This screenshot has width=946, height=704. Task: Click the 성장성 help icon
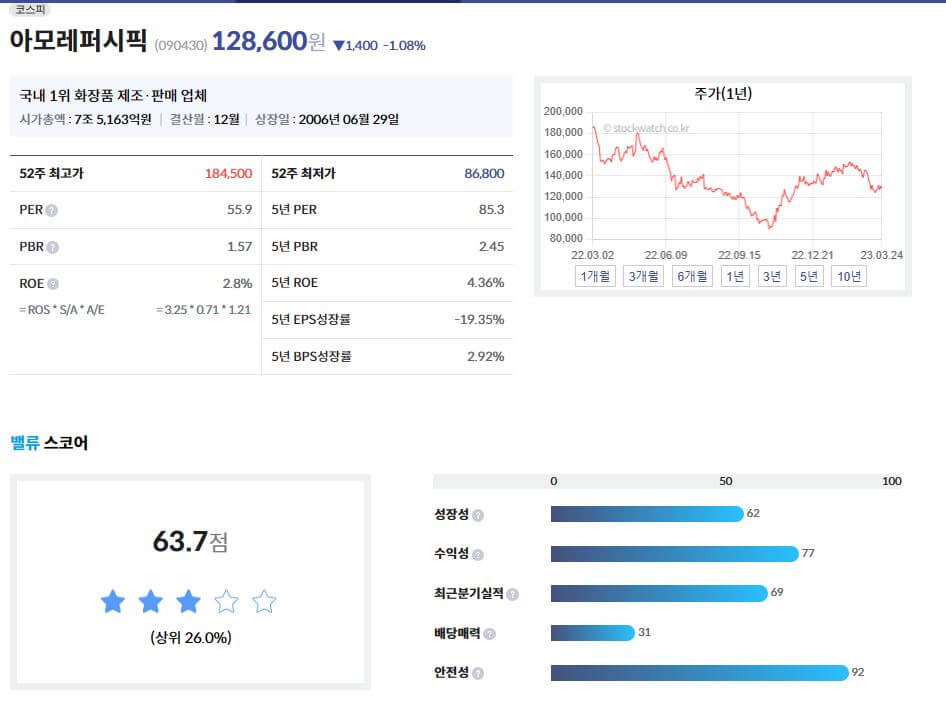pyautogui.click(x=478, y=514)
